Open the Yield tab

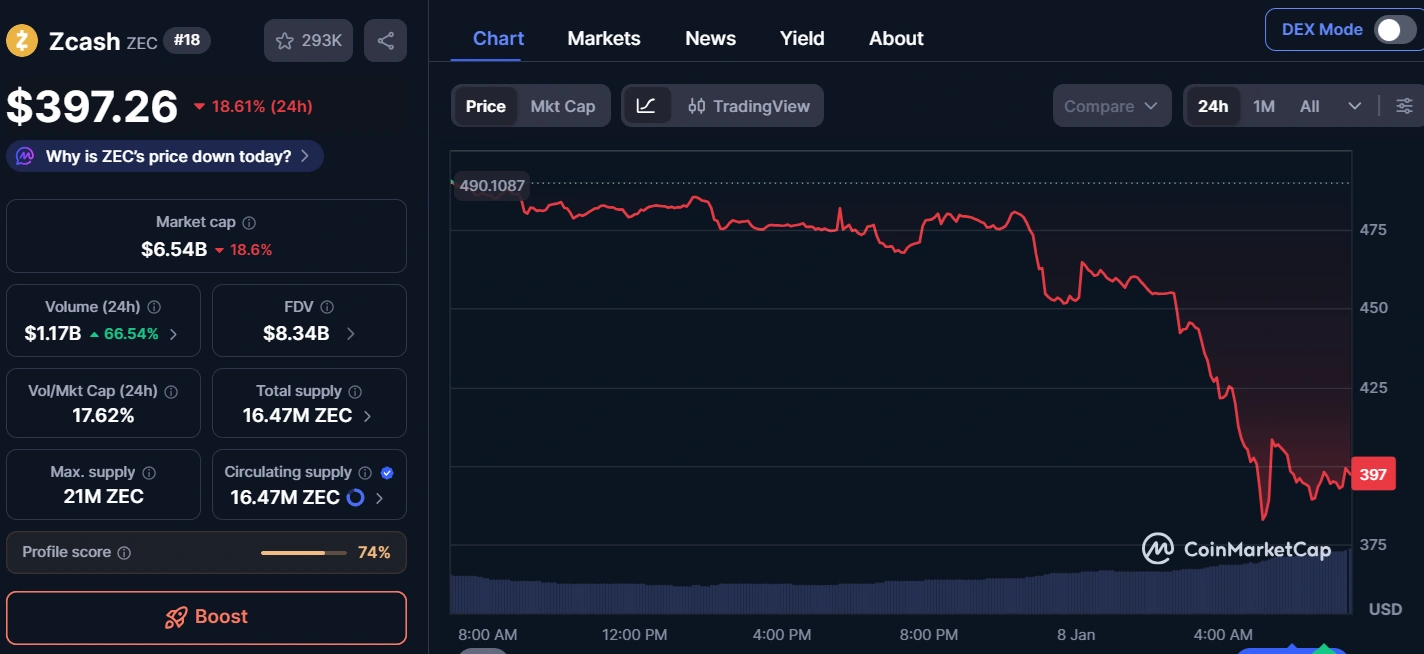point(801,38)
